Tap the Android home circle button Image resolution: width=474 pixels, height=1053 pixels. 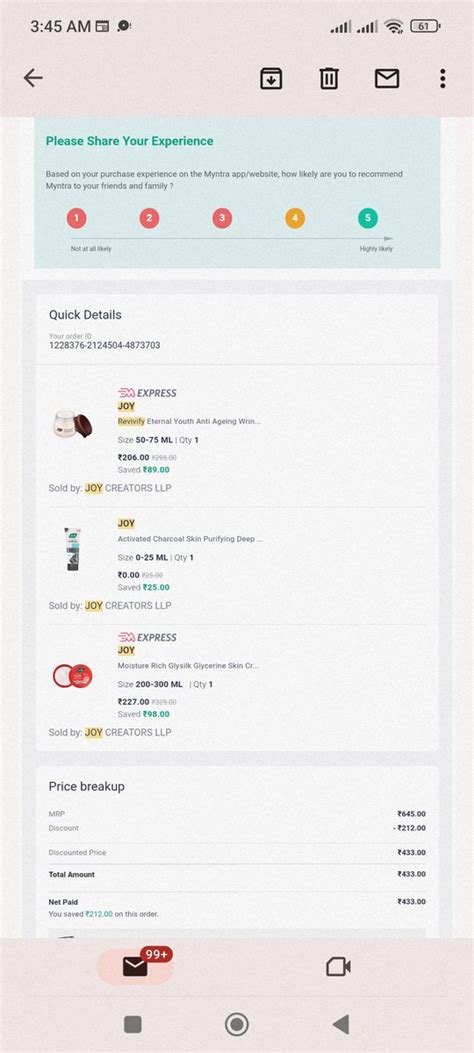pyautogui.click(x=236, y=1024)
